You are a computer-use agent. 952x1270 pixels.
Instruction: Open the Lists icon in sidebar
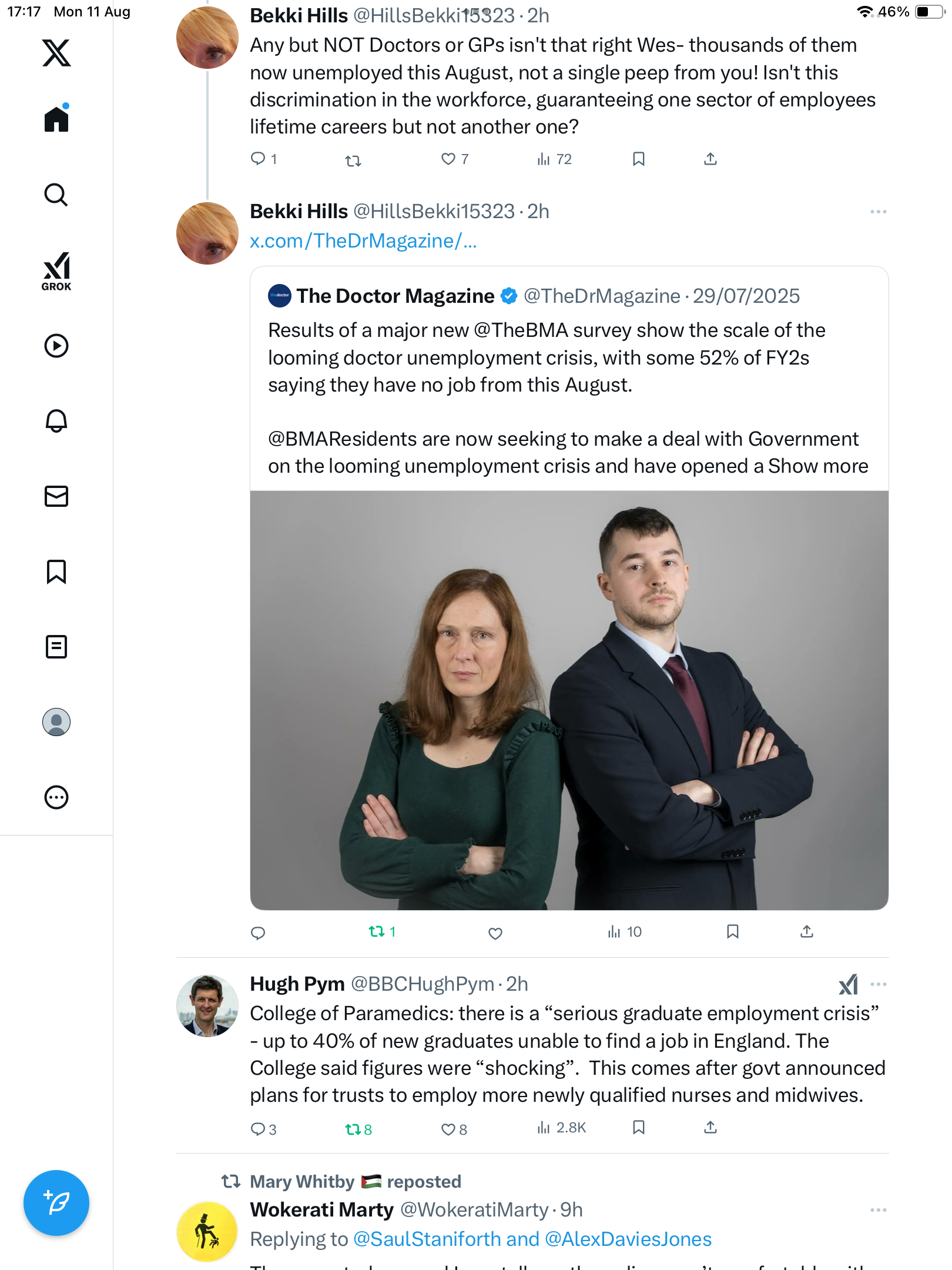click(x=56, y=647)
